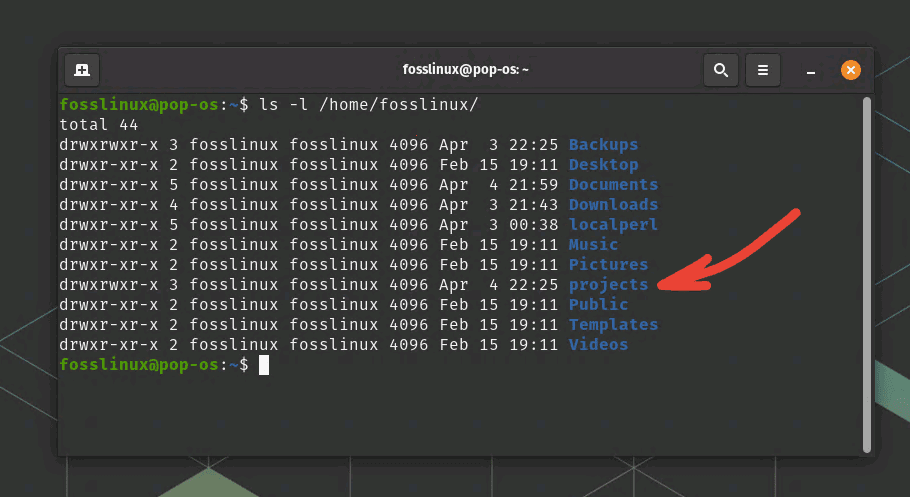The width and height of the screenshot is (910, 497).
Task: Click the 'total 44' output line
Action: point(99,125)
